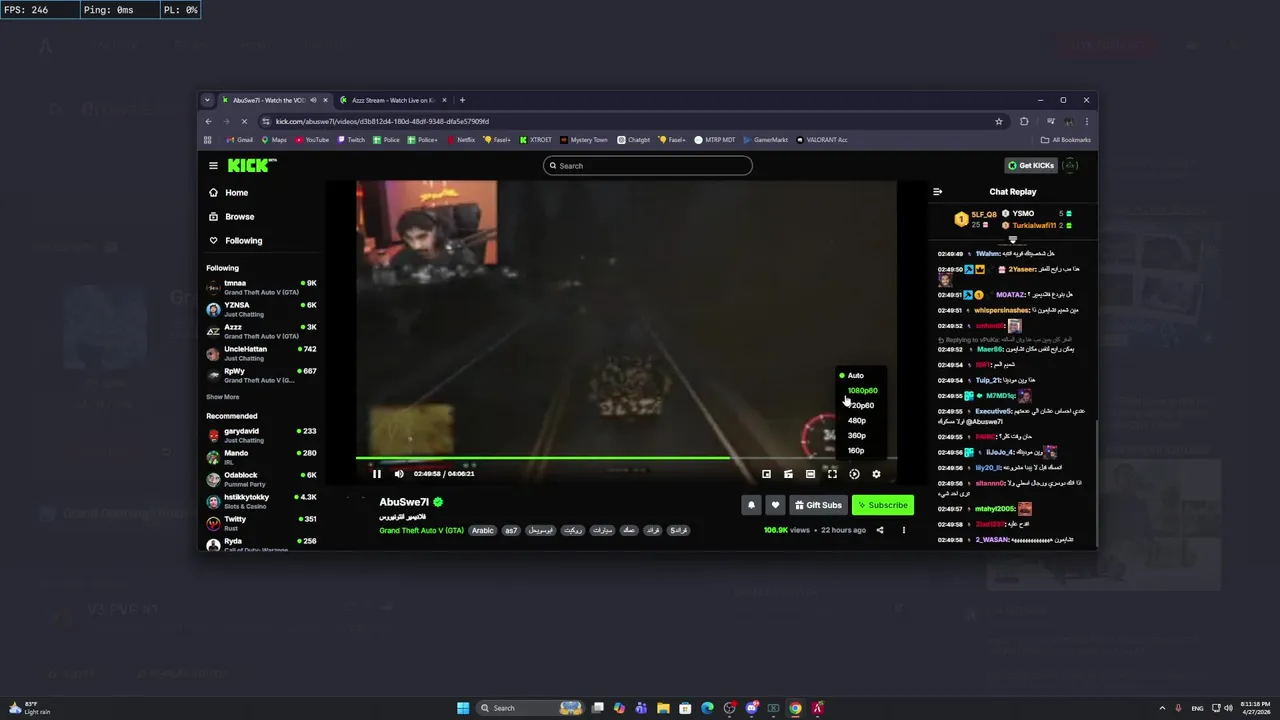Open the hstikkytokky recommended channel
This screenshot has height=720, width=1280.
(x=262, y=501)
